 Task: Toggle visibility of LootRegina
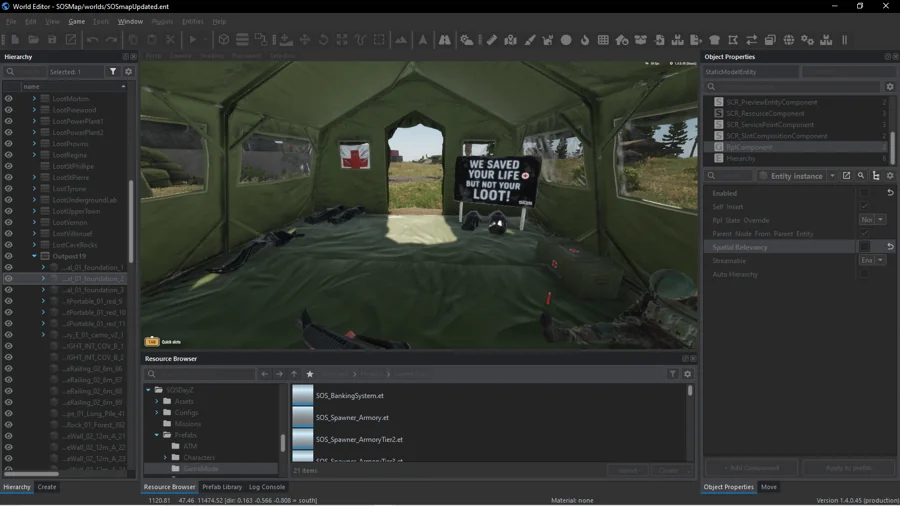pyautogui.click(x=9, y=155)
